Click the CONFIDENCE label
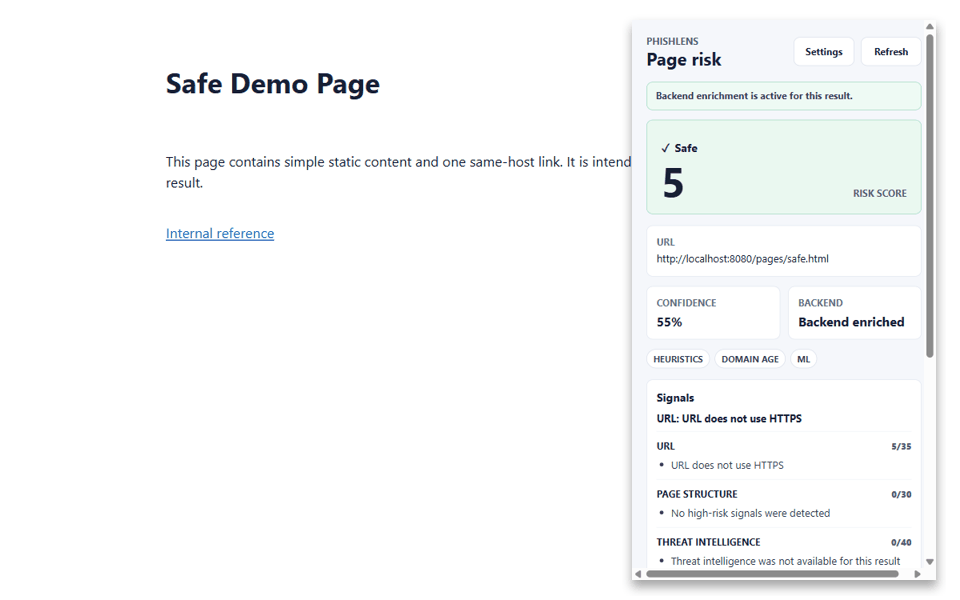The image size is (960, 600). tap(686, 303)
